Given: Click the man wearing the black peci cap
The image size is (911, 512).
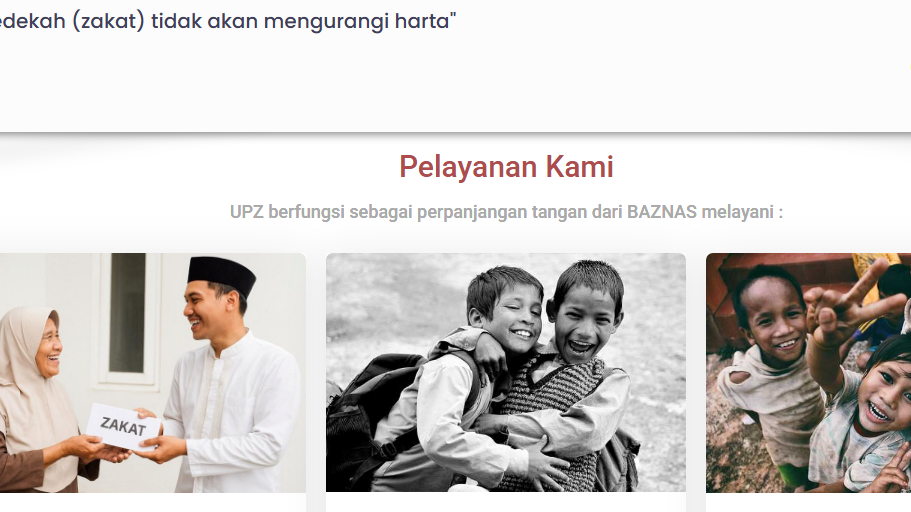Looking at the screenshot, I should [227, 372].
